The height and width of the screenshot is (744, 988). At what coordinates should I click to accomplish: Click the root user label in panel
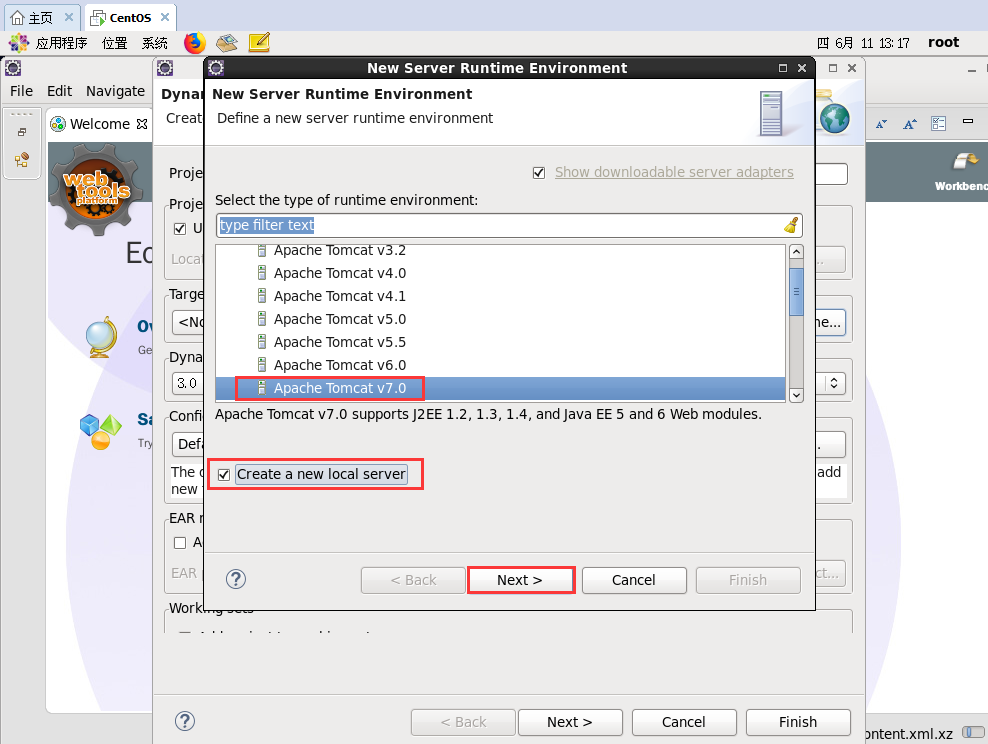[x=943, y=42]
